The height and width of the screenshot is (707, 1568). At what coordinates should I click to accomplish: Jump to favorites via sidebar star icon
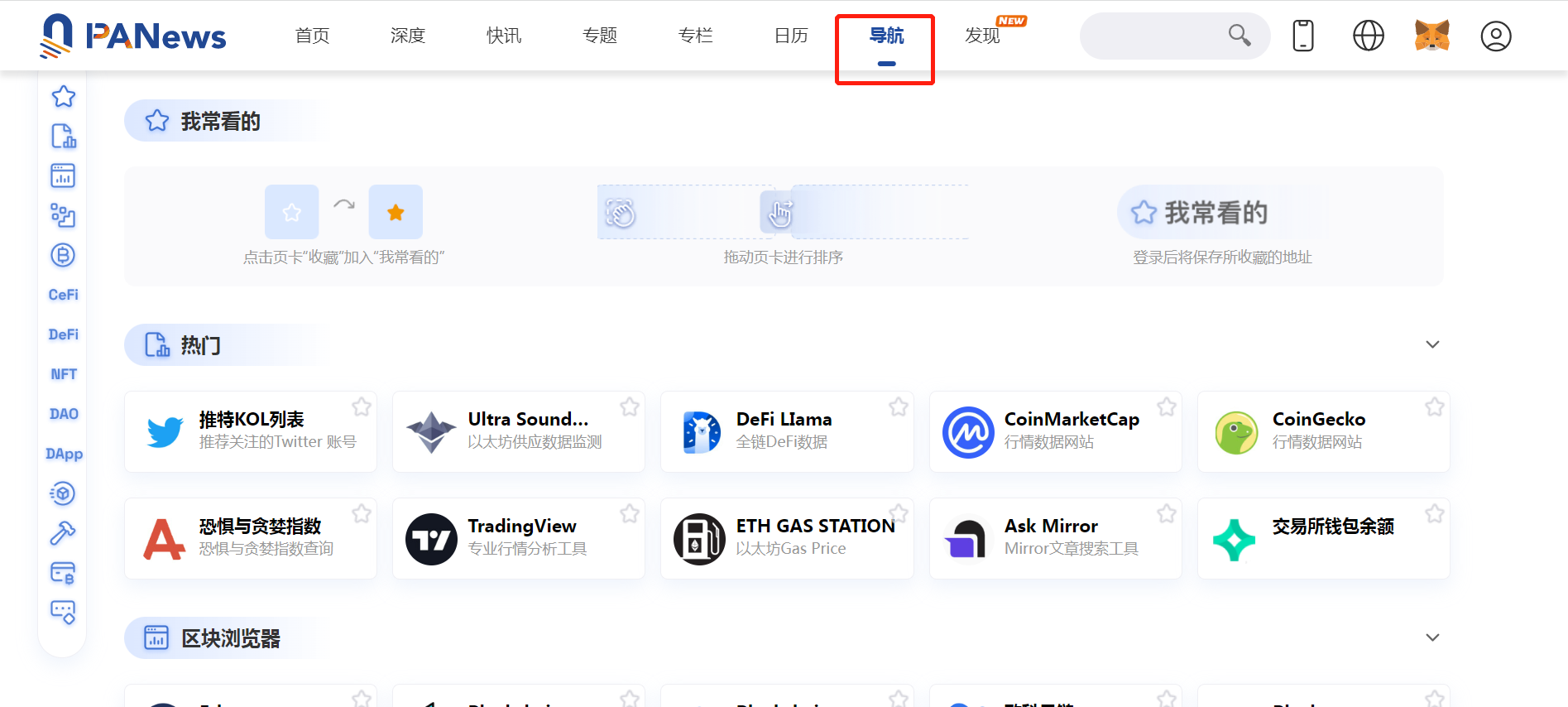pos(64,97)
